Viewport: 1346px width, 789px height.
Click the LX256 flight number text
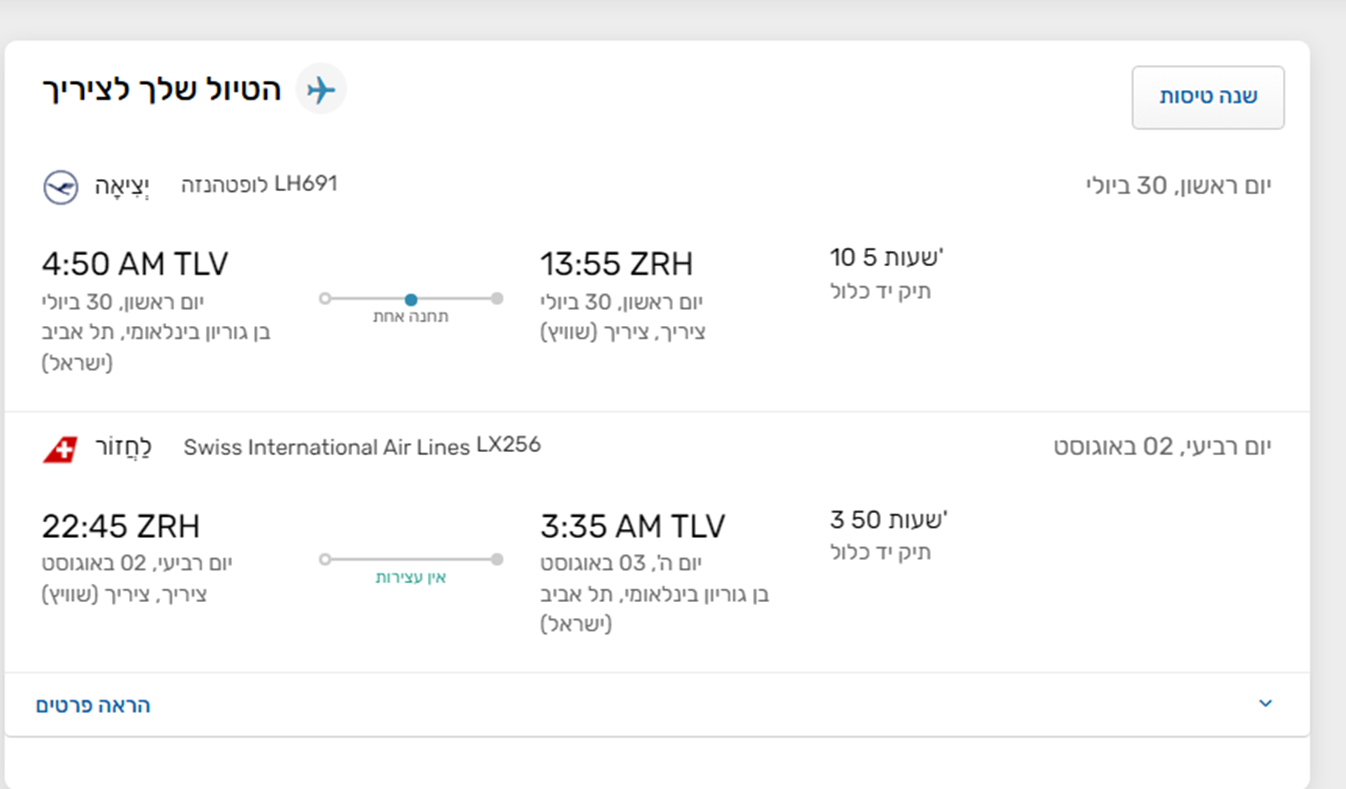click(508, 445)
